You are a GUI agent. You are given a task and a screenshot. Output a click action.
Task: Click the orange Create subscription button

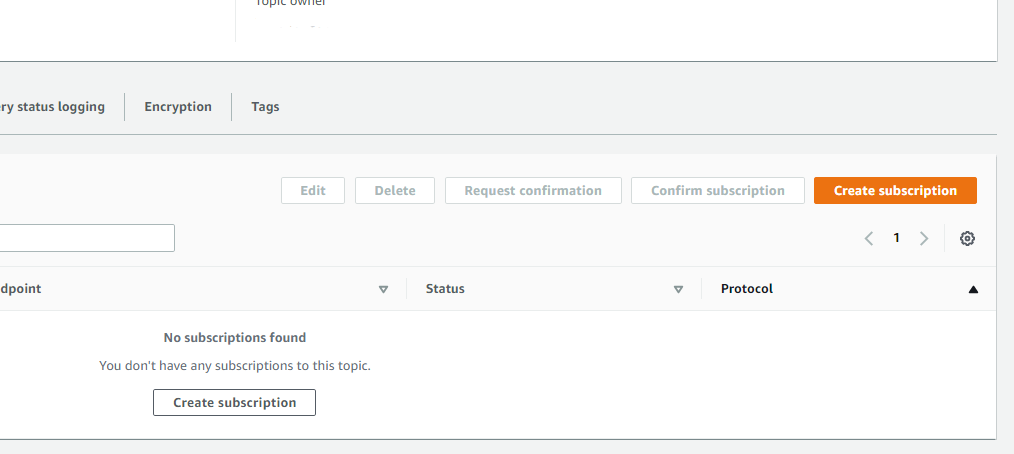tap(895, 191)
